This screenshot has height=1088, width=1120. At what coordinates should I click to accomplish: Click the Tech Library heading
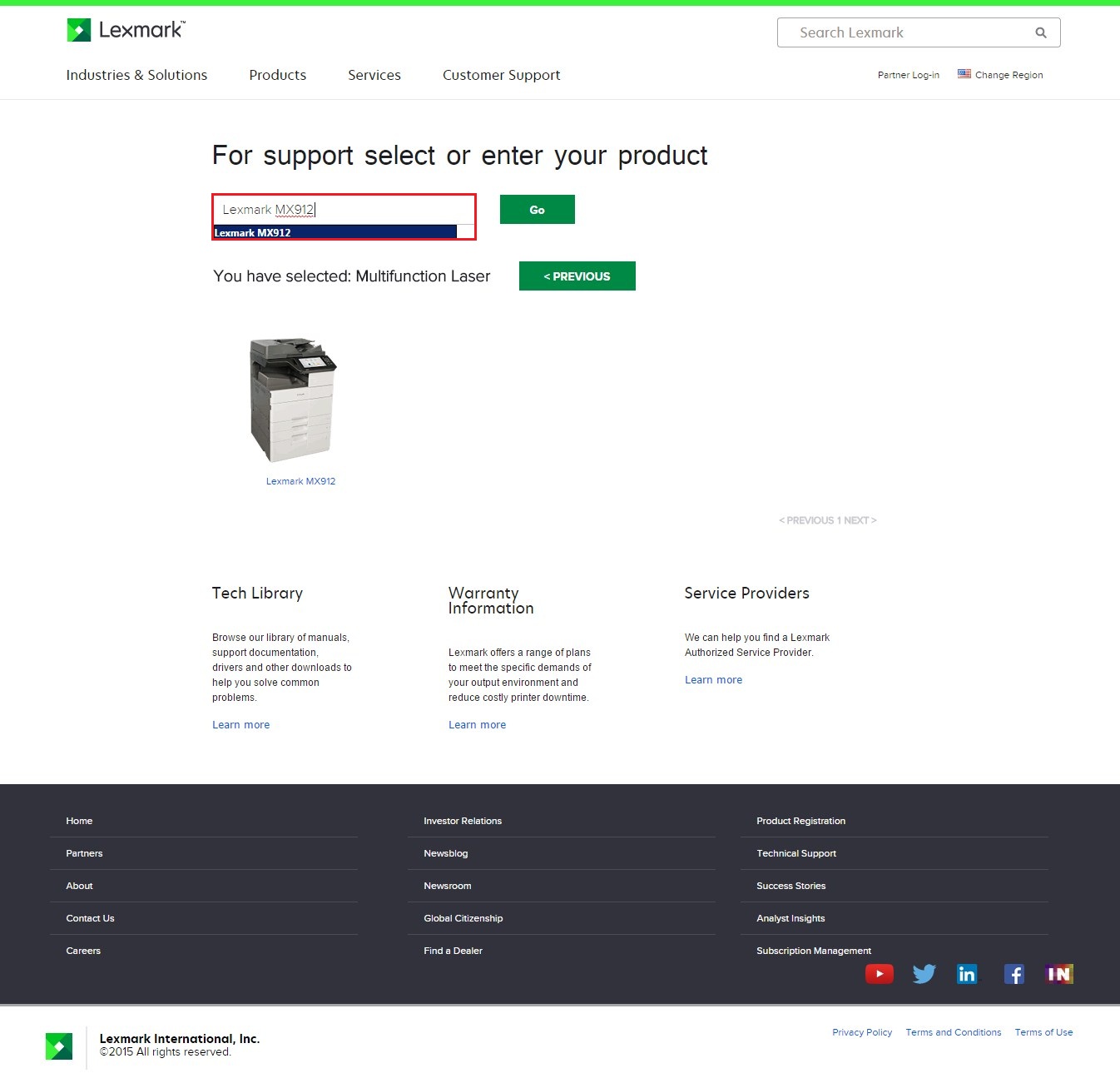coord(257,593)
